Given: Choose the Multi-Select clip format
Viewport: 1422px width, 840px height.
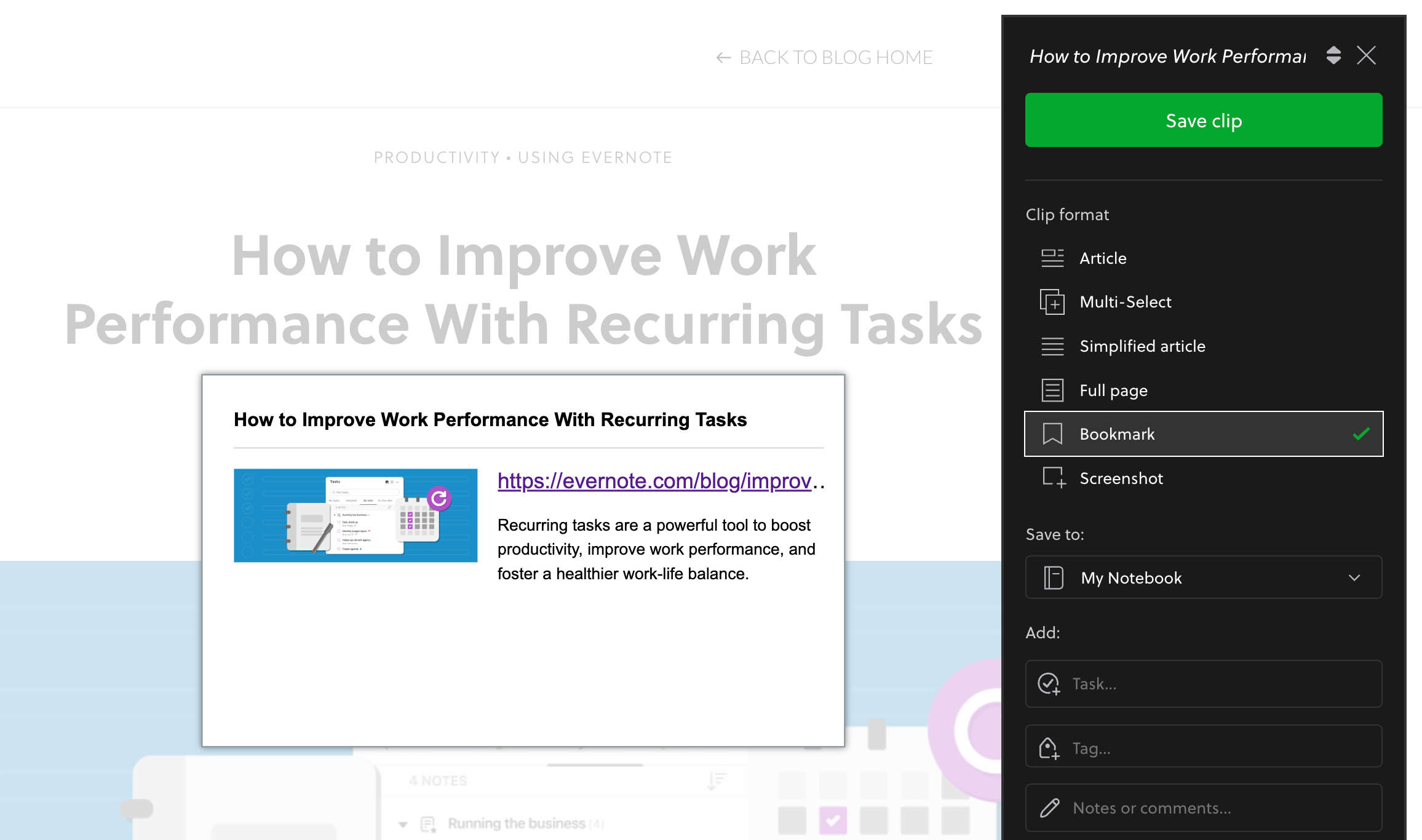Looking at the screenshot, I should point(1204,302).
